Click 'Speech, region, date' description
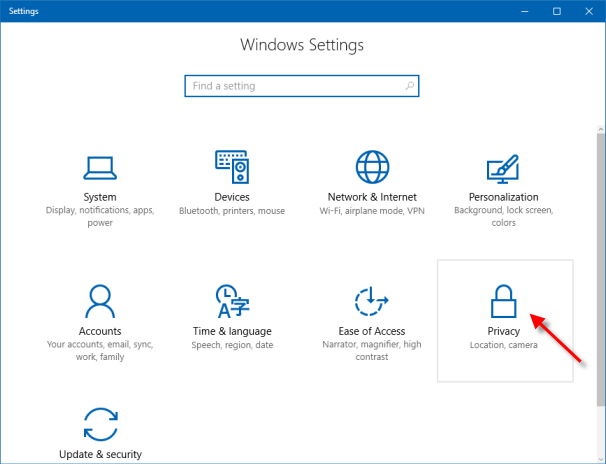606x464 pixels. pyautogui.click(x=232, y=345)
